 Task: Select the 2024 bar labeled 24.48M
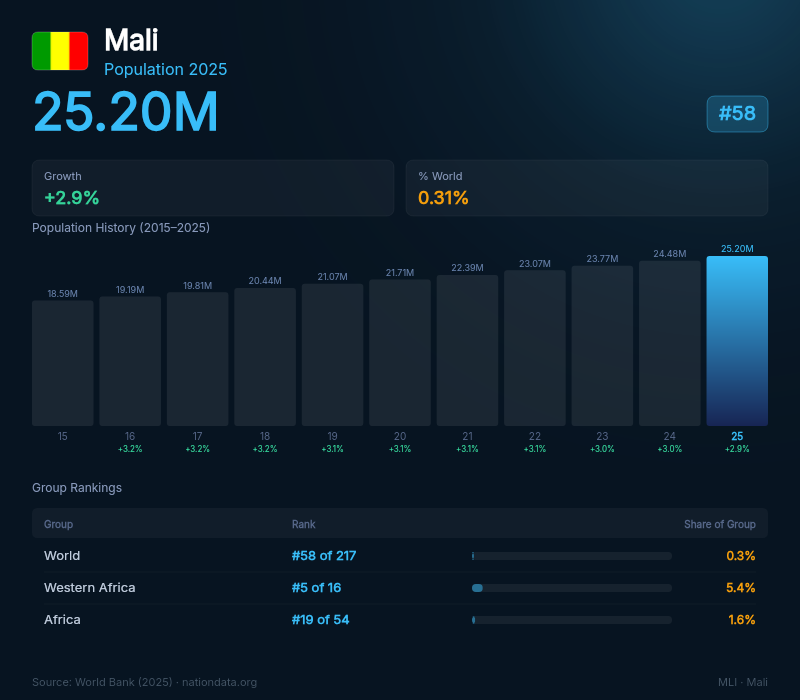(x=669, y=343)
